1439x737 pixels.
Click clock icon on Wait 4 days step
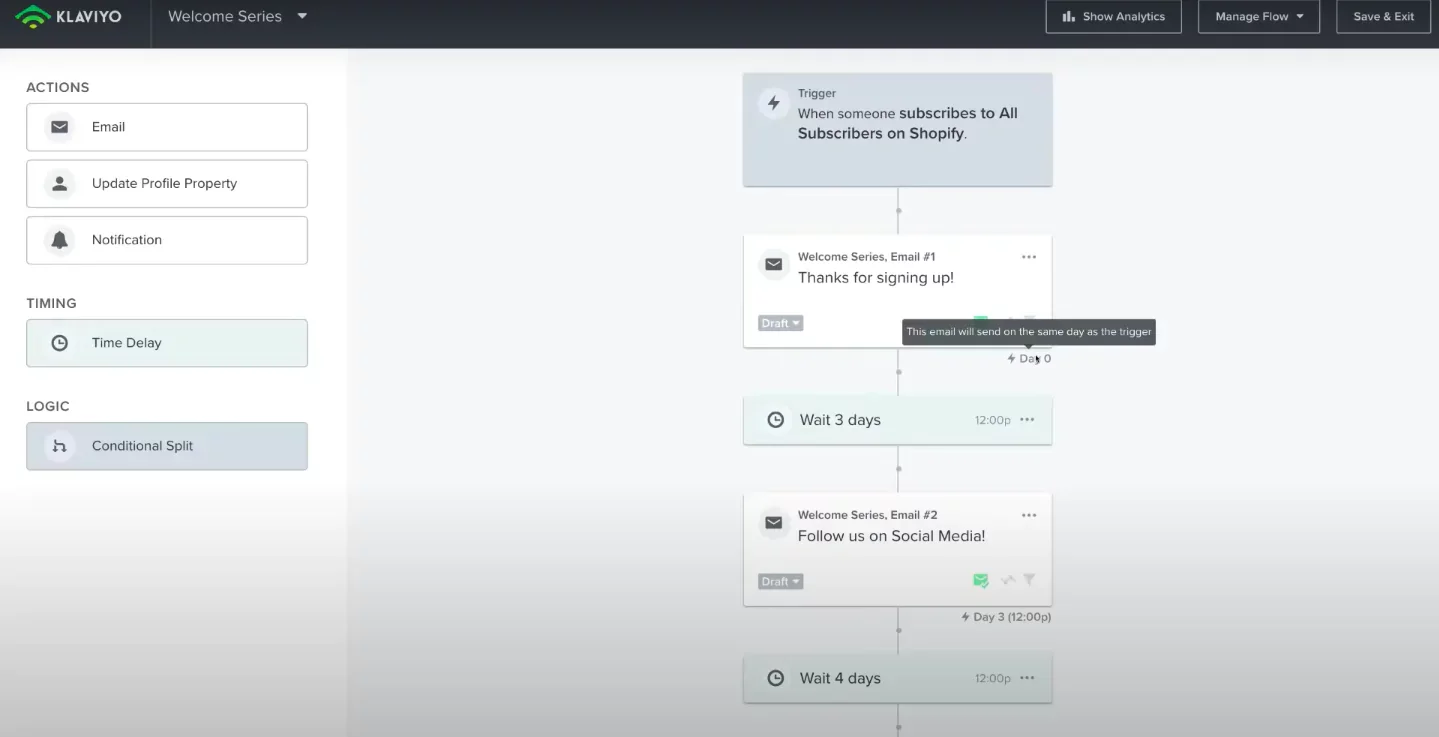775,678
